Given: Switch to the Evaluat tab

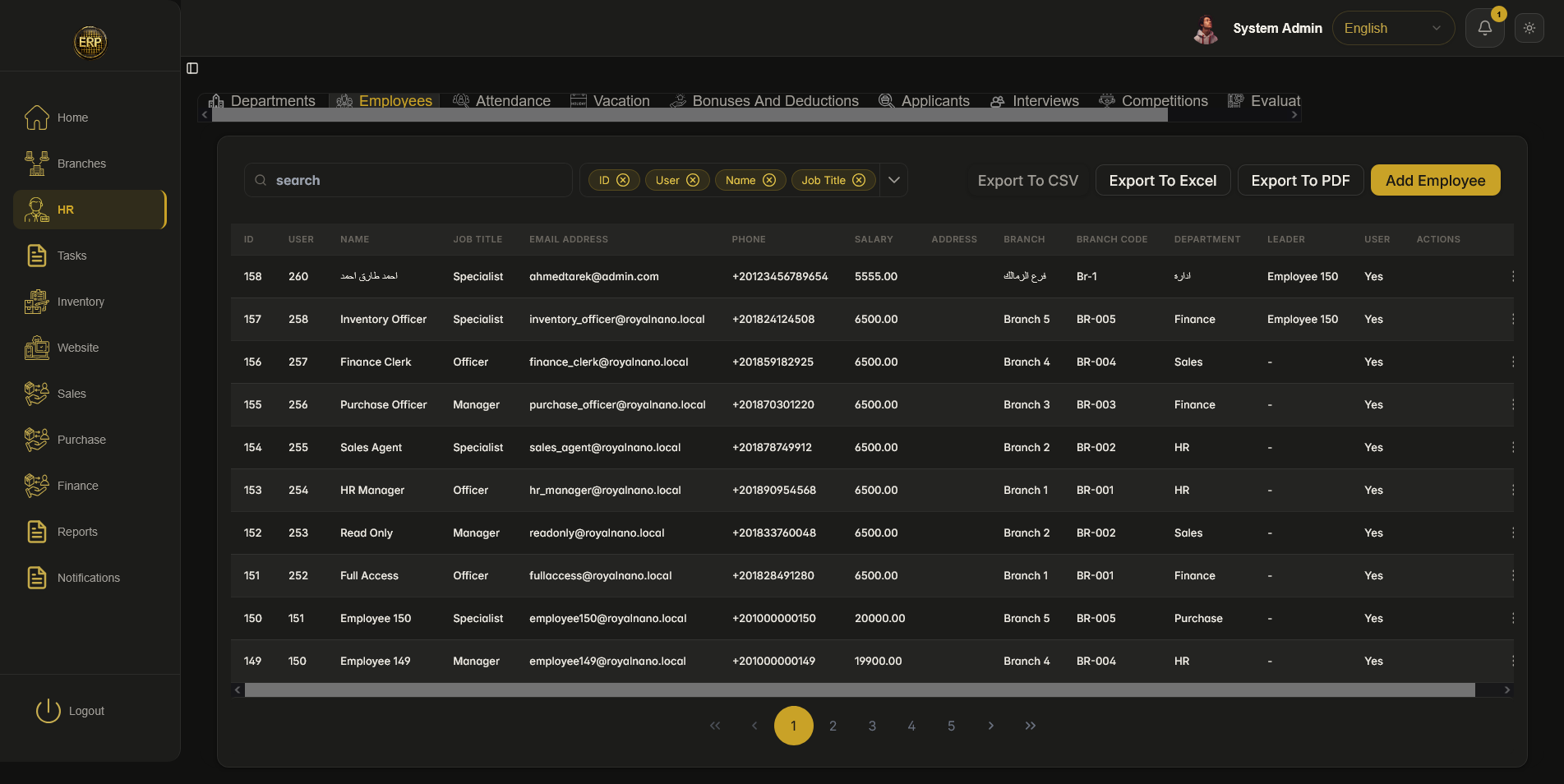Looking at the screenshot, I should (x=1264, y=101).
